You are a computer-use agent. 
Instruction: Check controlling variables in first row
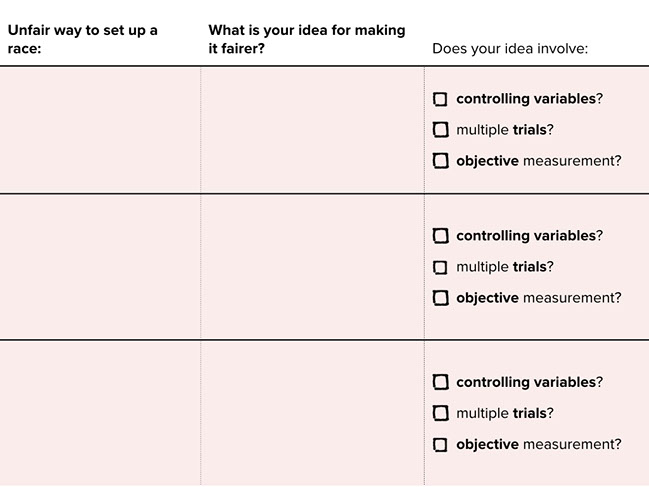click(x=440, y=99)
